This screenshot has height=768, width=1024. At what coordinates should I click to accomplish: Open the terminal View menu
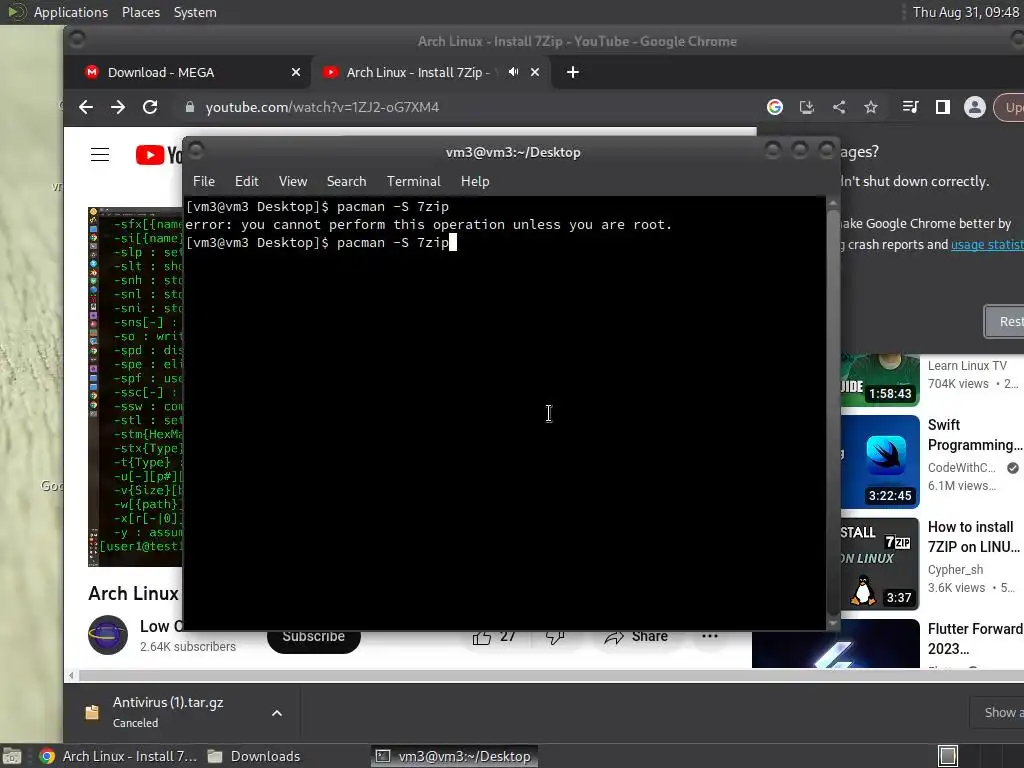pos(293,182)
